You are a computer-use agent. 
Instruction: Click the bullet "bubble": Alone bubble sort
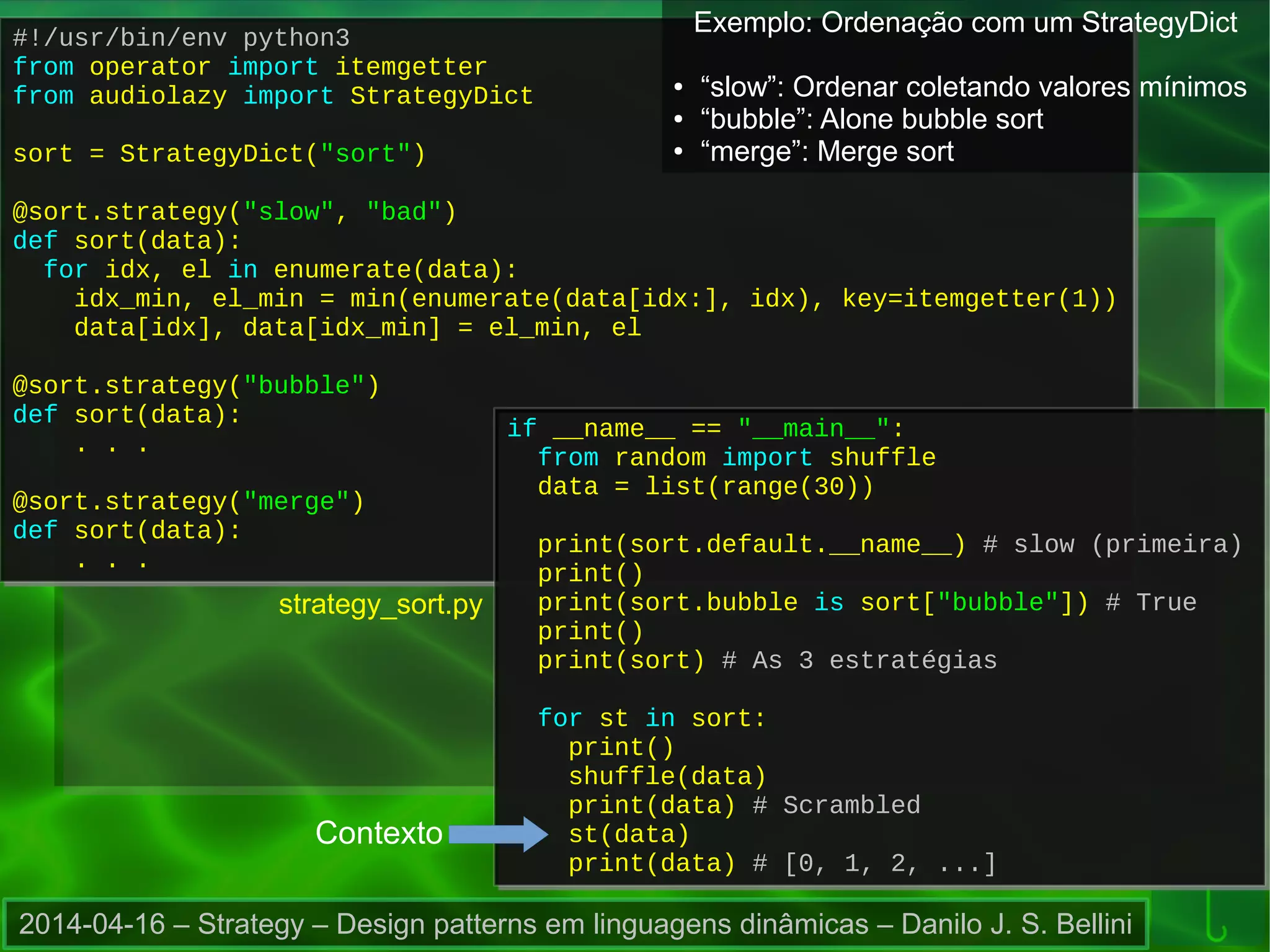(871, 119)
